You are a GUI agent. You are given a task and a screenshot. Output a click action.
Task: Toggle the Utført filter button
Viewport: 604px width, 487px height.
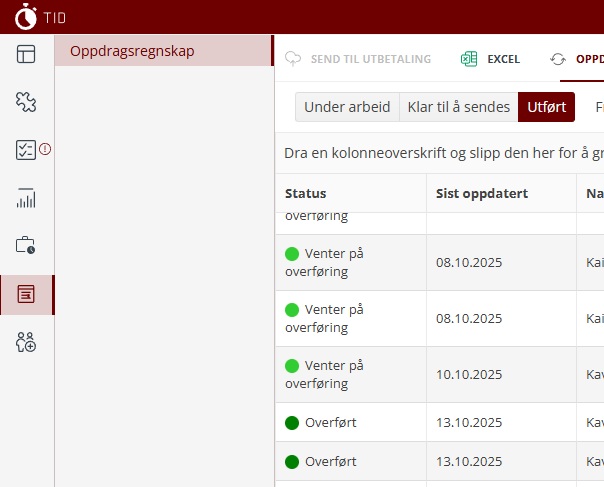tap(546, 107)
